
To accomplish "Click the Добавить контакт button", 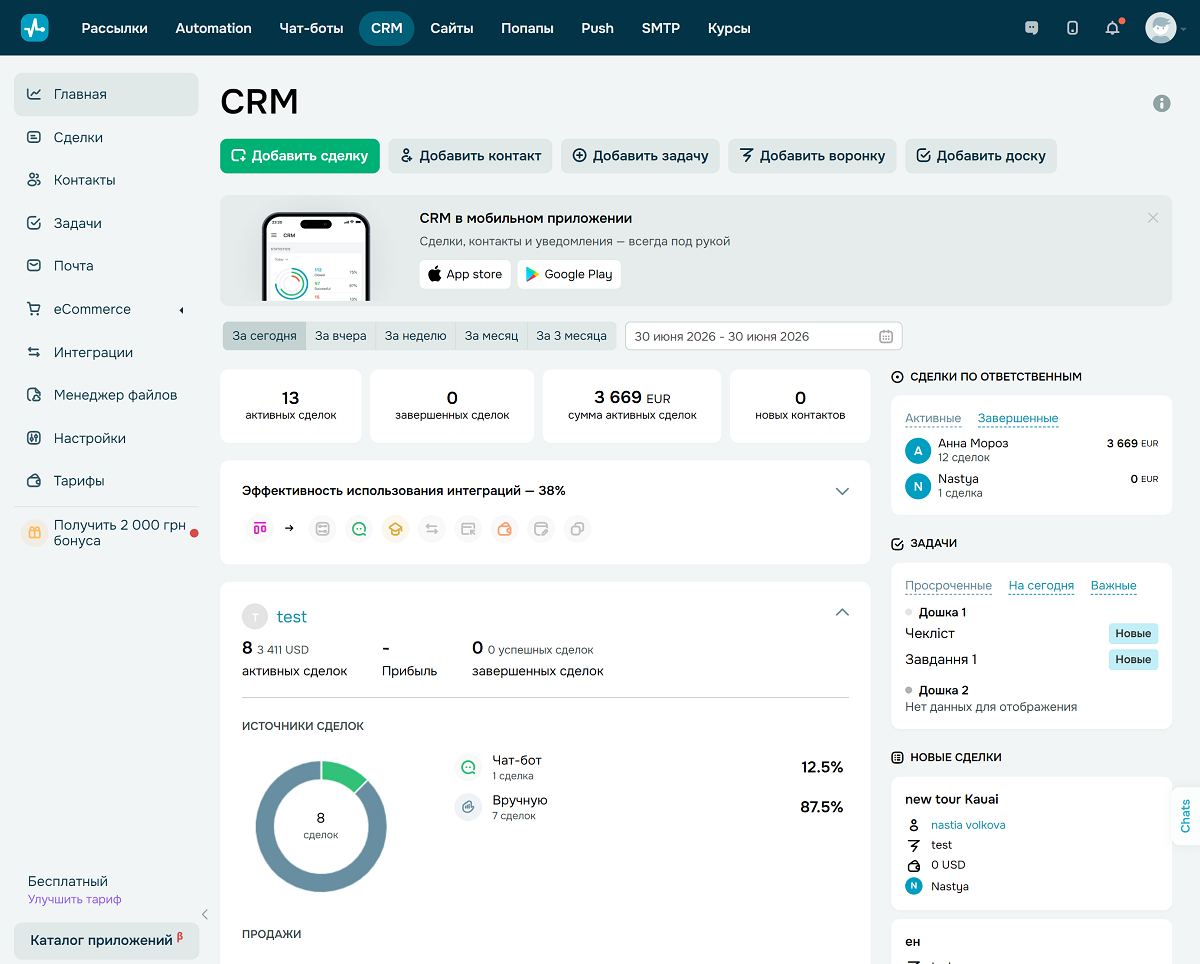I will click(470, 156).
